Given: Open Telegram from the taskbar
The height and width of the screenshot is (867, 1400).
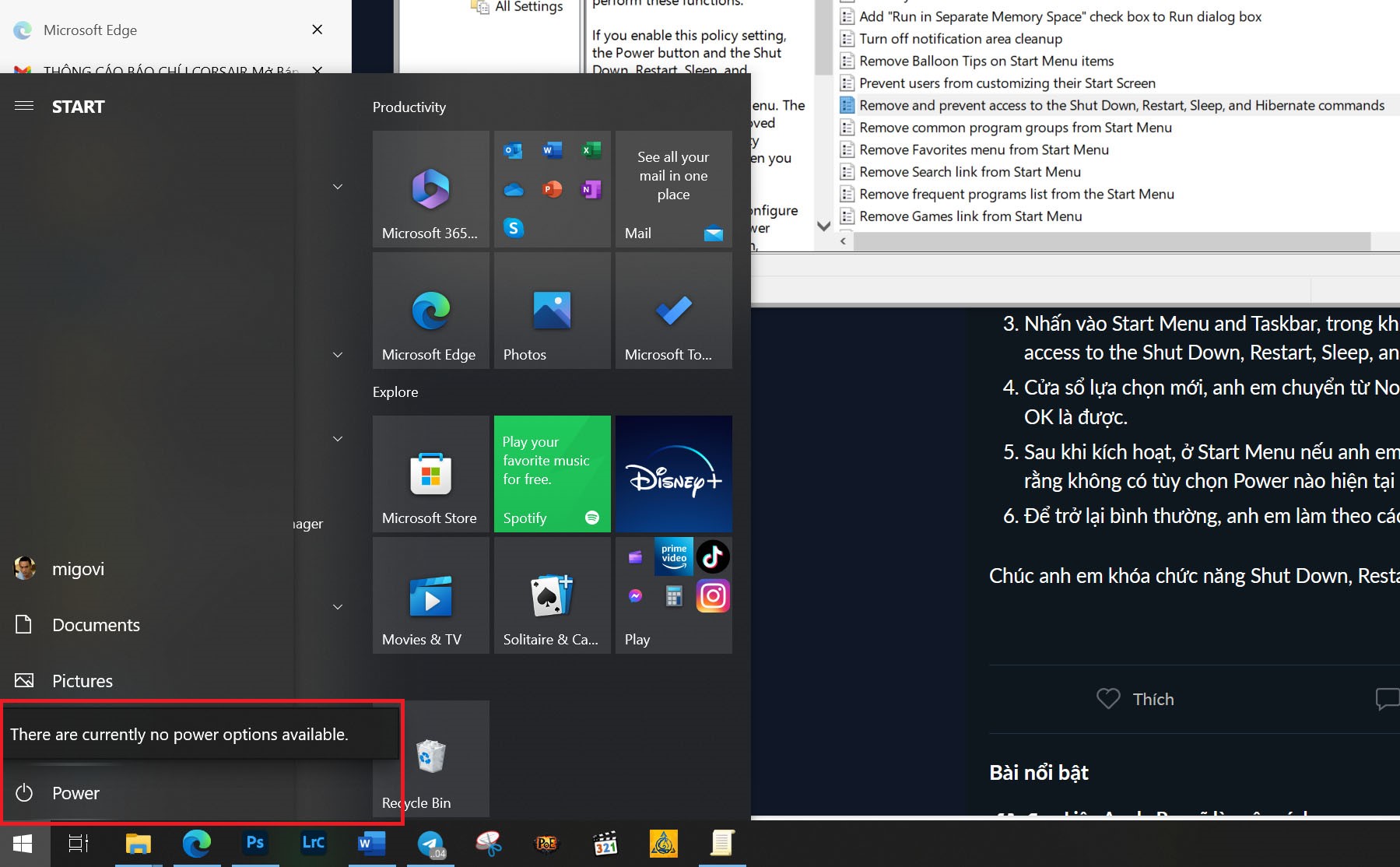Looking at the screenshot, I should point(430,844).
